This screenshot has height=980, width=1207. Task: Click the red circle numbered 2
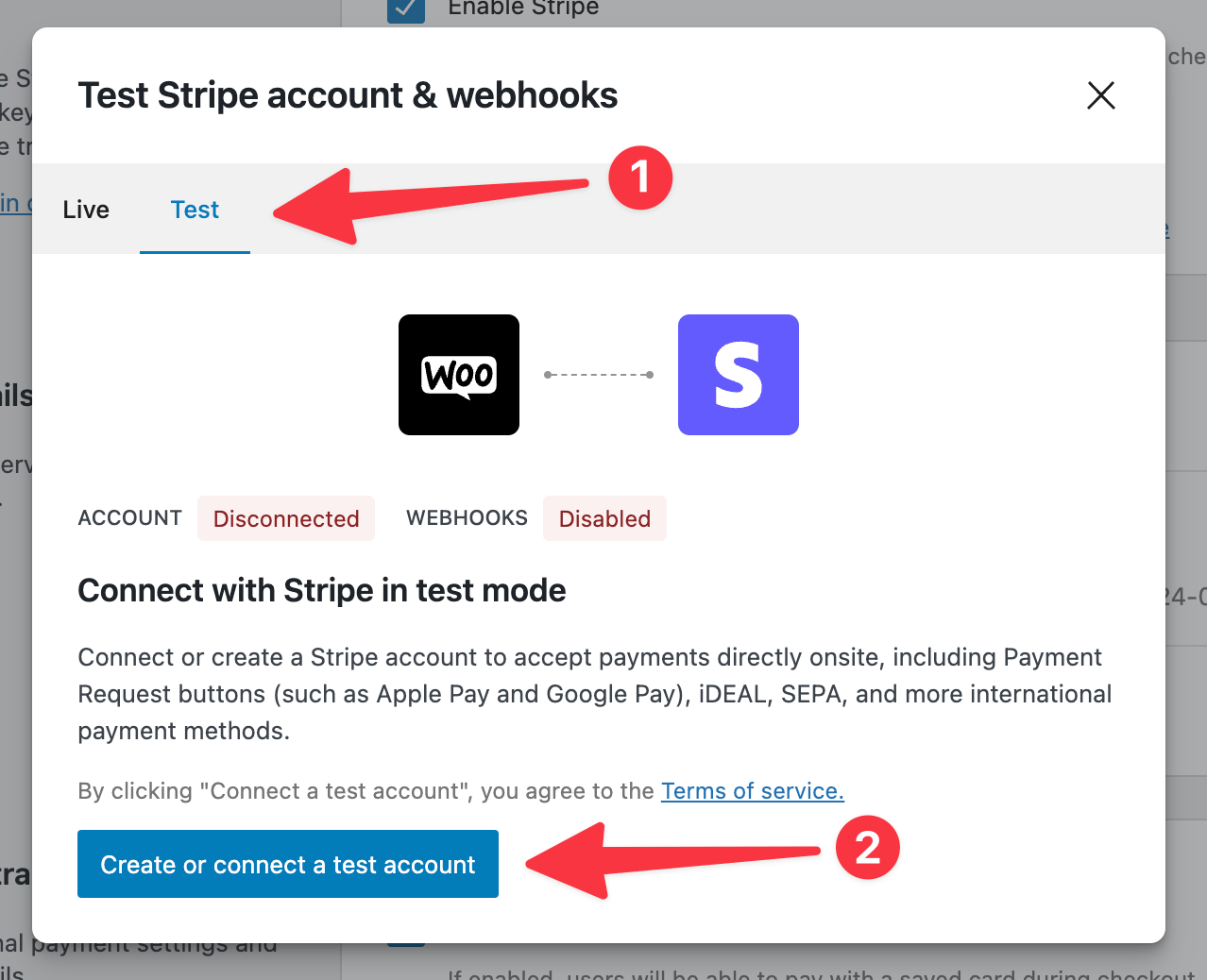pyautogui.click(x=867, y=848)
